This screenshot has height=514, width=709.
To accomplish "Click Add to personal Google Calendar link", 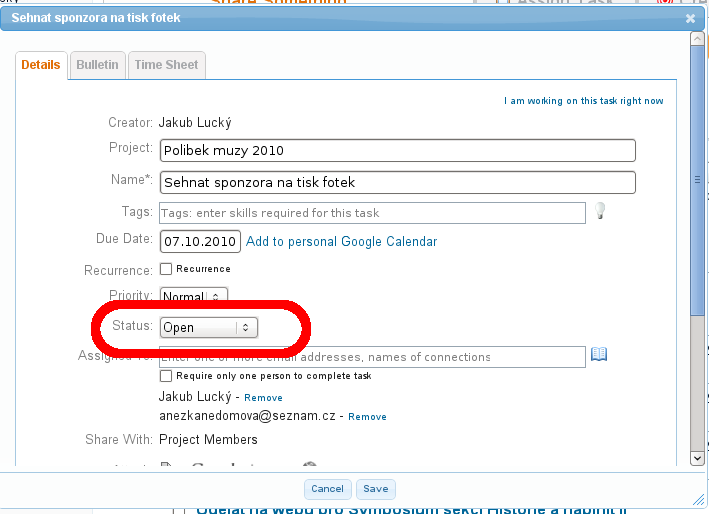I will pyautogui.click(x=341, y=241).
